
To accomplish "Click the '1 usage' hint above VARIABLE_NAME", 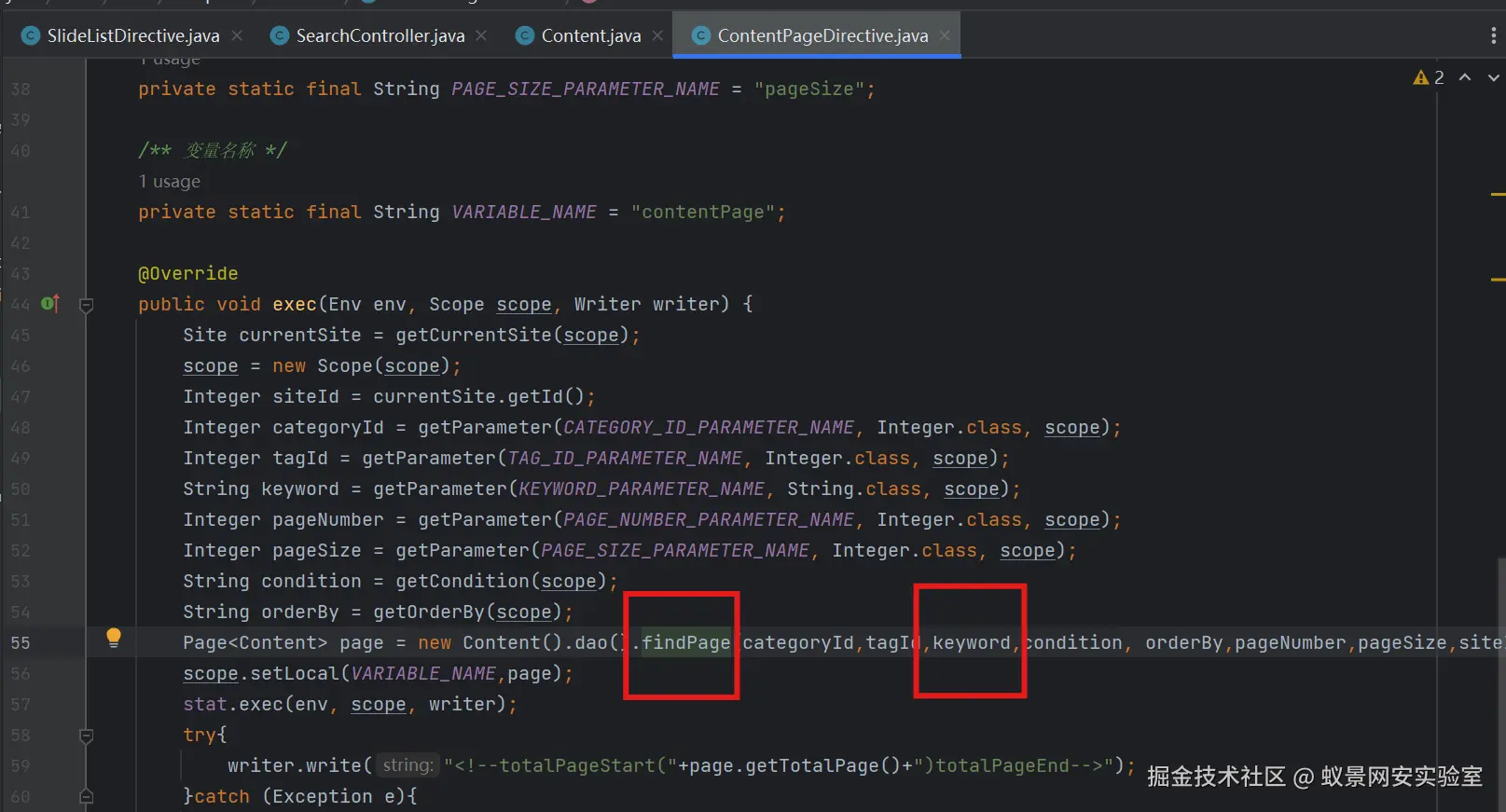I will click(x=170, y=181).
